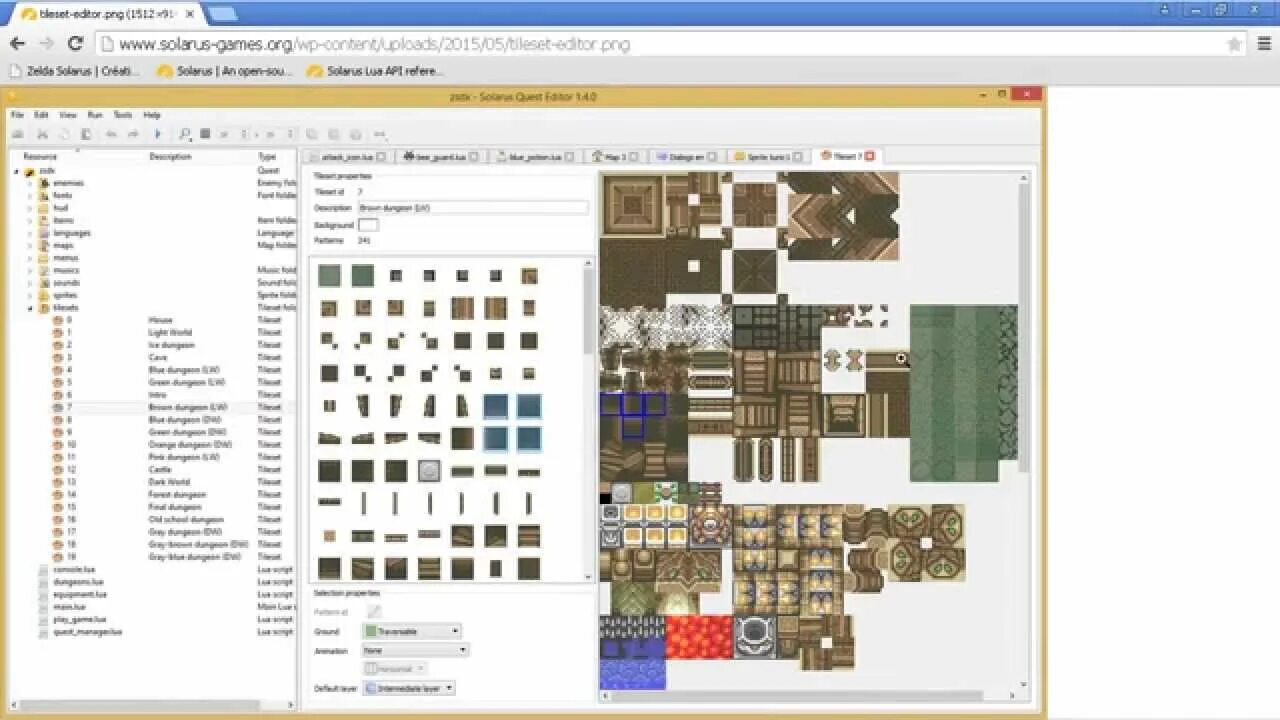This screenshot has width=1280, height=720.
Task: Expand the languages folder
Action: tap(29, 233)
